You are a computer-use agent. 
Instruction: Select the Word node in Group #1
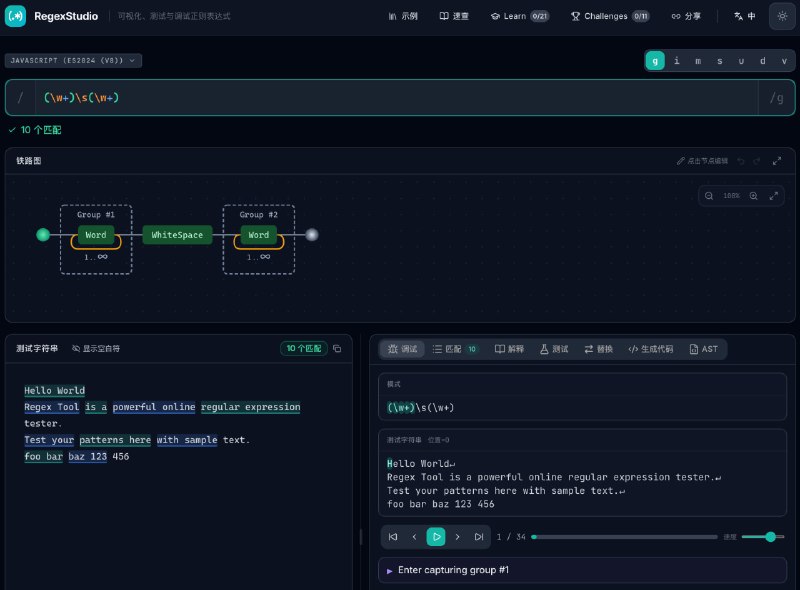point(96,235)
